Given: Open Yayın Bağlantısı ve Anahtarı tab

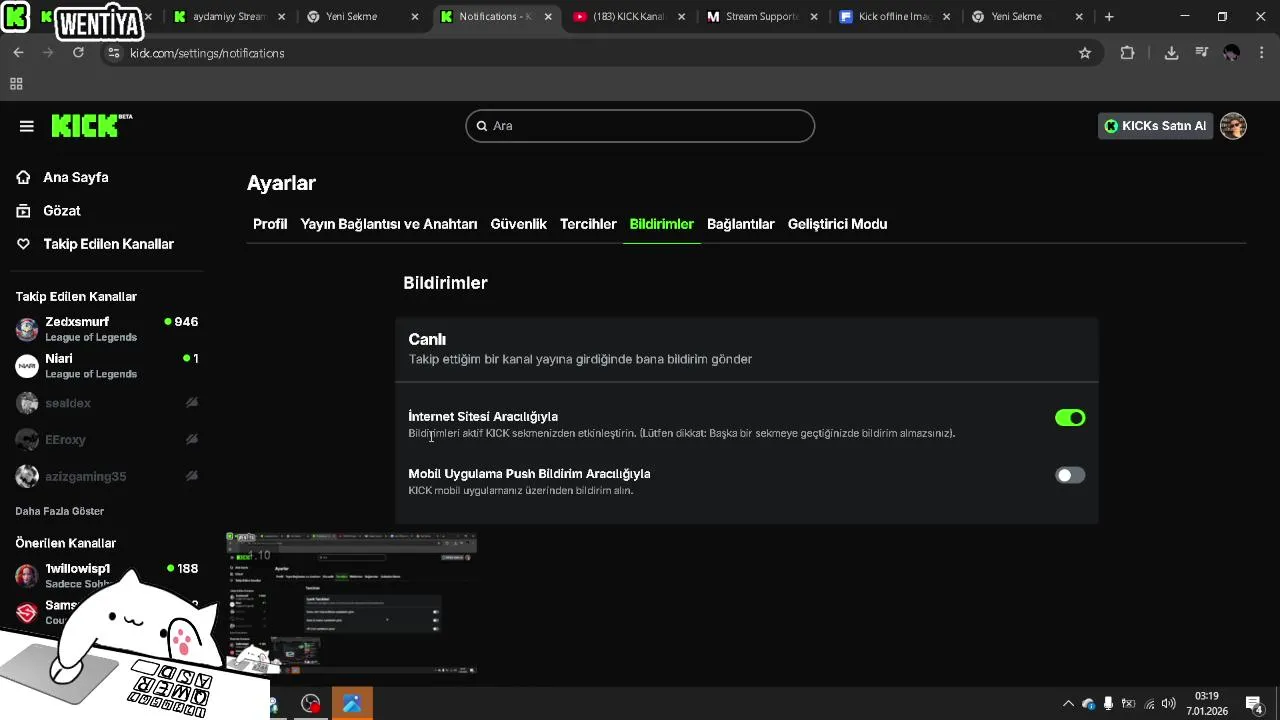Looking at the screenshot, I should pyautogui.click(x=389, y=224).
